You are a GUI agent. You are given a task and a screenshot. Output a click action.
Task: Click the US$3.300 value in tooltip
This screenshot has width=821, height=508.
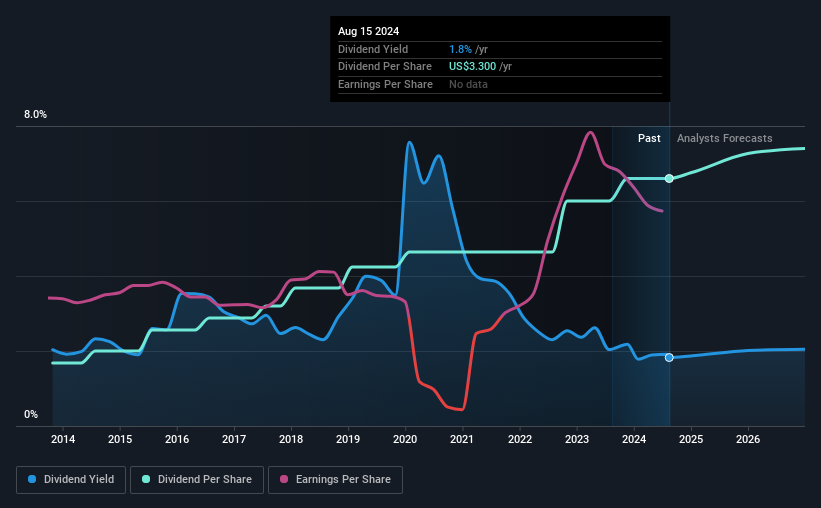tap(472, 67)
